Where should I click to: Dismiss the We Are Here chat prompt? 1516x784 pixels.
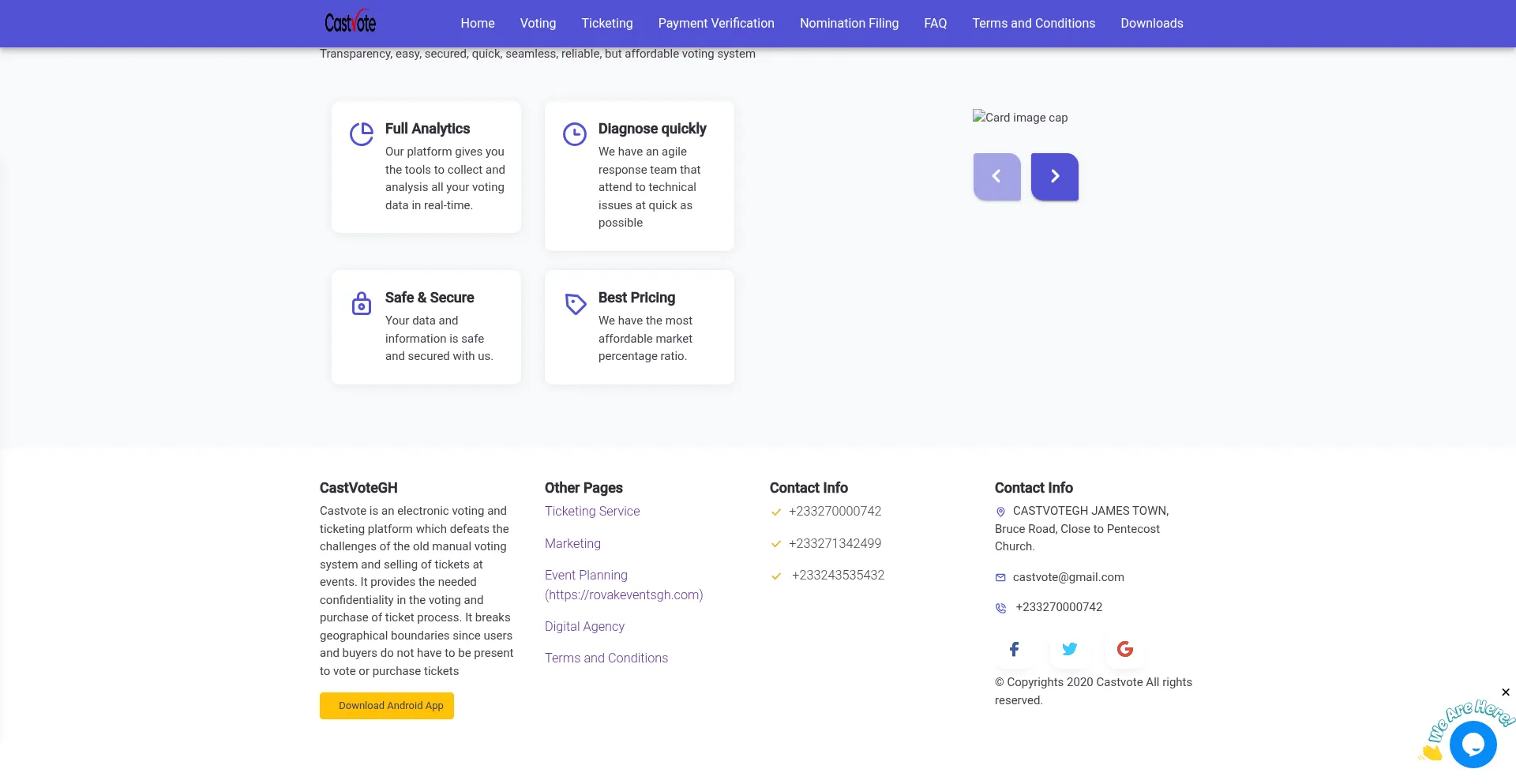pos(1506,692)
